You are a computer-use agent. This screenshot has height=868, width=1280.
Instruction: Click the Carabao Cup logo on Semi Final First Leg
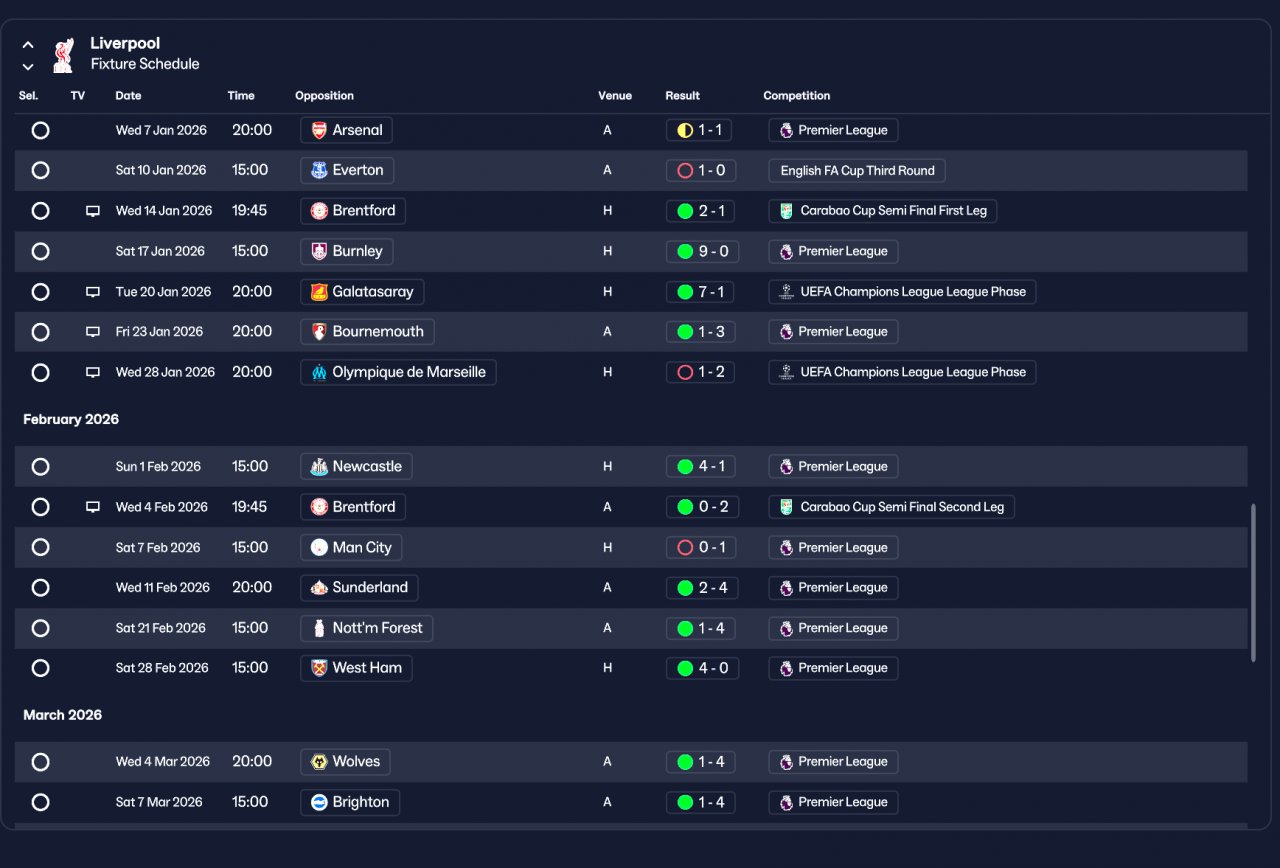point(787,211)
